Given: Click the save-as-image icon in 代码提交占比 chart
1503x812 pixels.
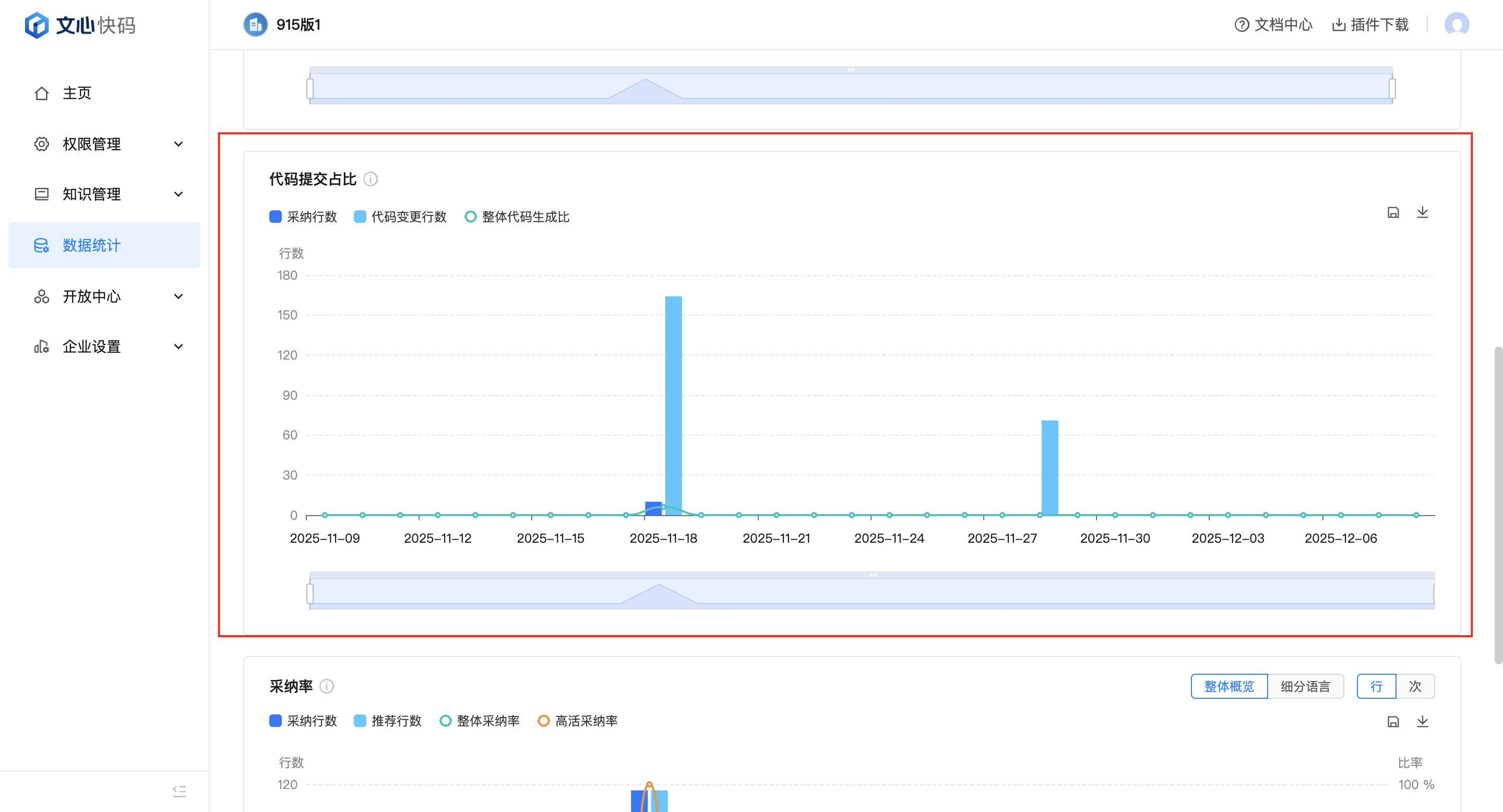Looking at the screenshot, I should (x=1393, y=213).
